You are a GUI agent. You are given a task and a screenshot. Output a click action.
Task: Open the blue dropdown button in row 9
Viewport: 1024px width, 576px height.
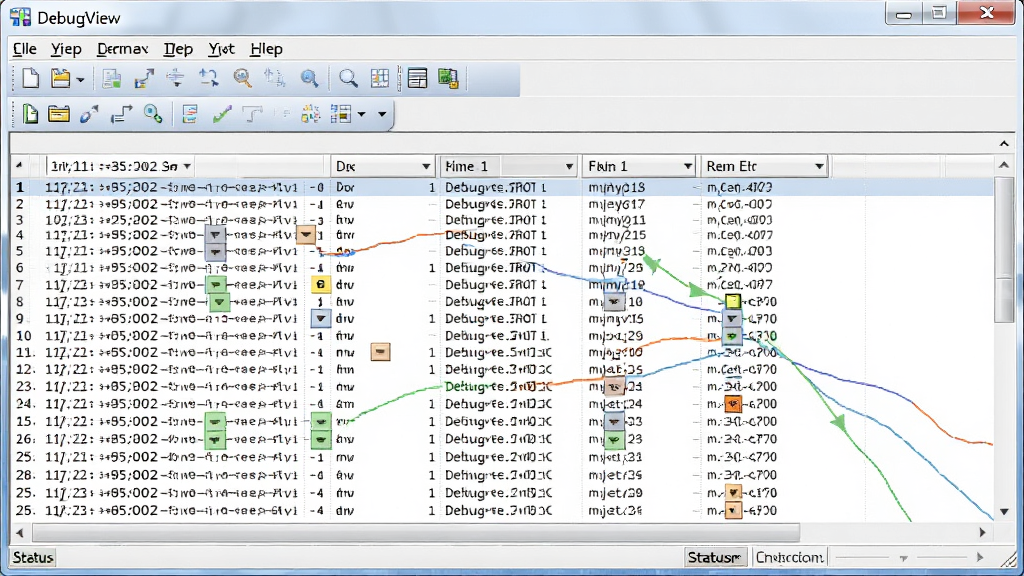point(320,319)
